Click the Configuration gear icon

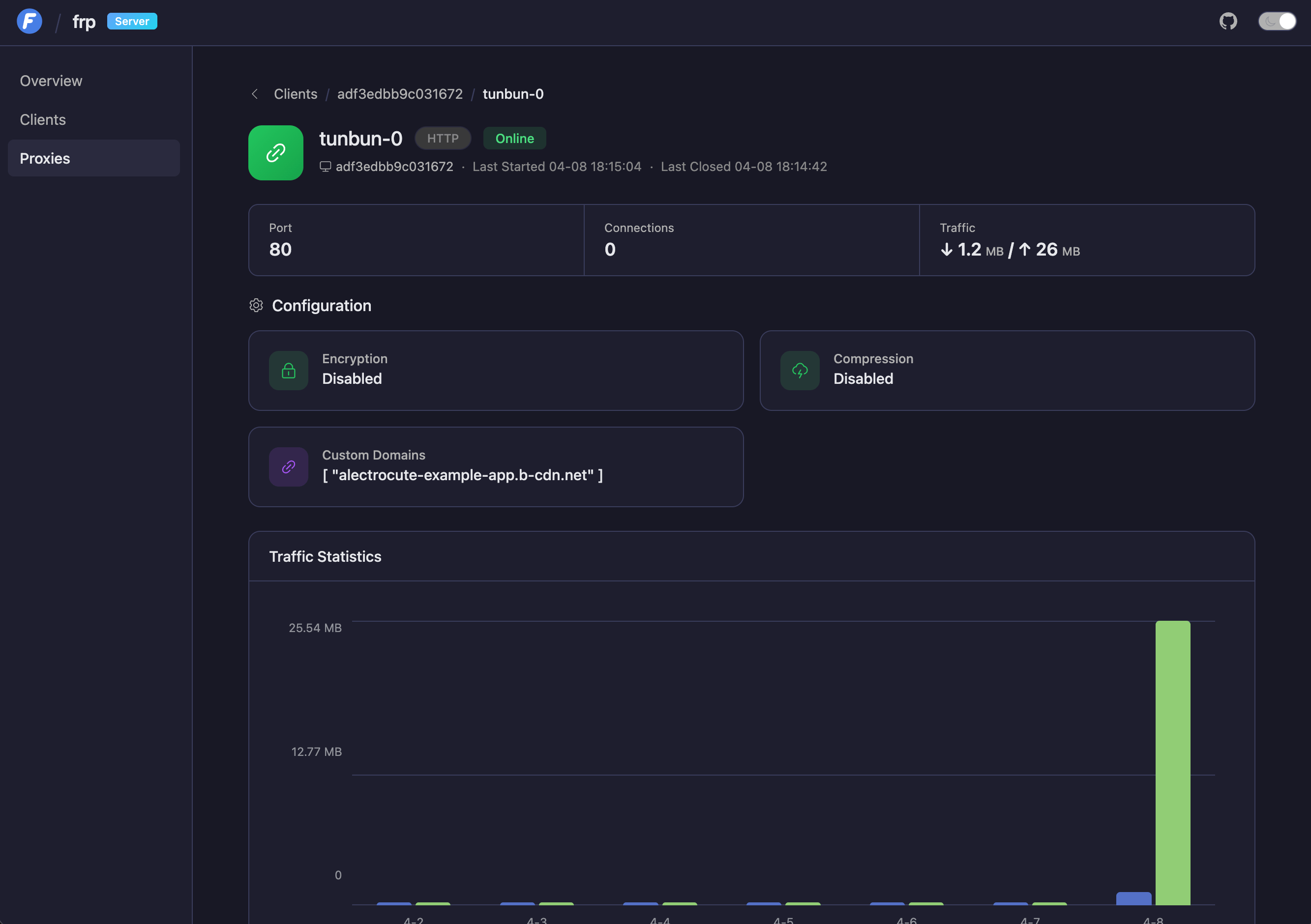point(256,305)
